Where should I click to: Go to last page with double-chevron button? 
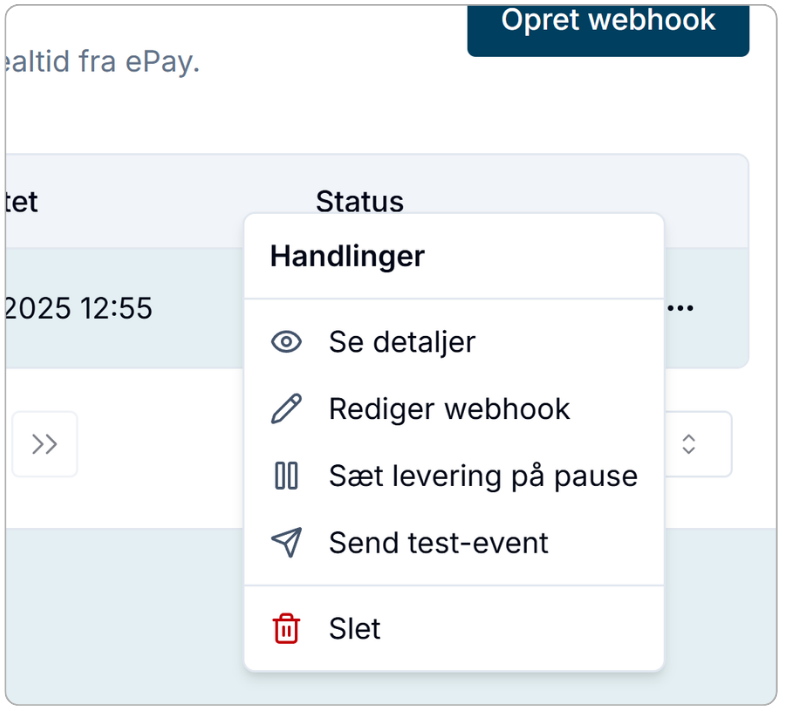[x=45, y=444]
